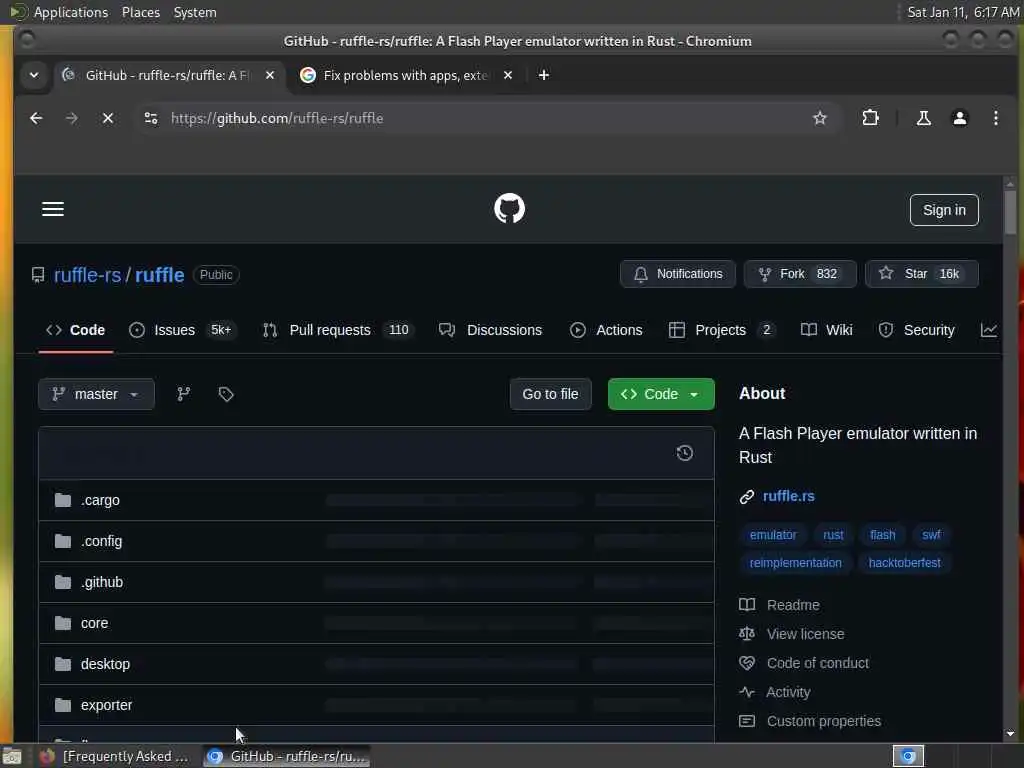Click the browser forward arrow
Image resolution: width=1024 pixels, height=768 pixels.
pyautogui.click(x=72, y=118)
